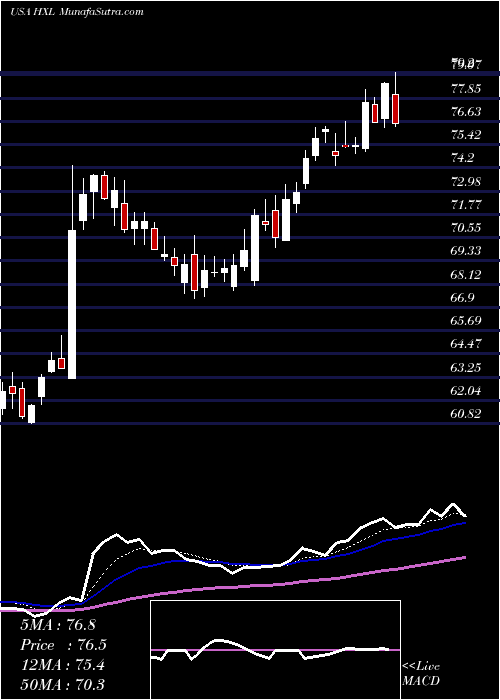Click the '50MA : 70.3' readout
The image size is (500, 700).
(62, 685)
